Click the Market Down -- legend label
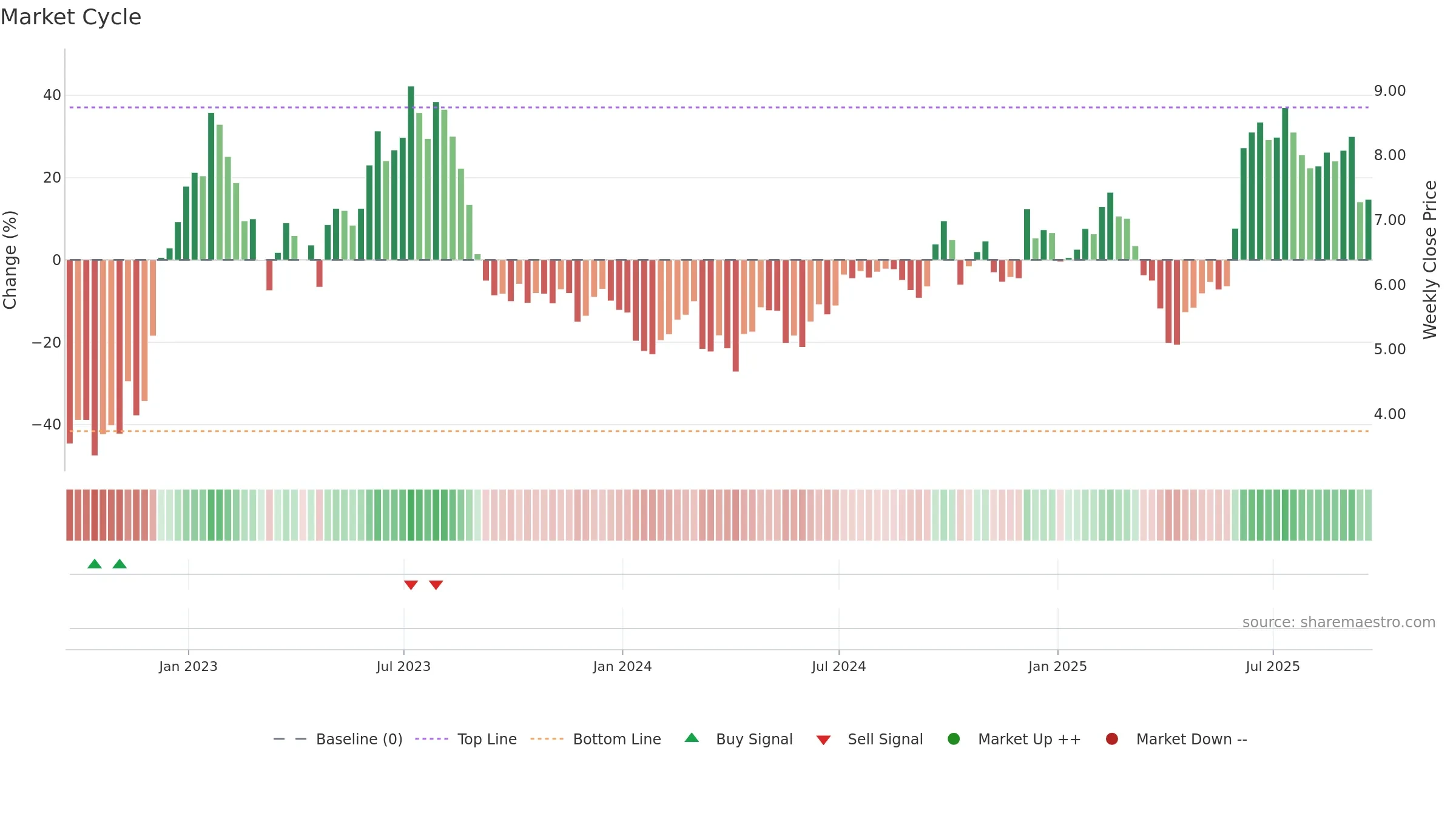The width and height of the screenshot is (1456, 819). [x=1191, y=739]
